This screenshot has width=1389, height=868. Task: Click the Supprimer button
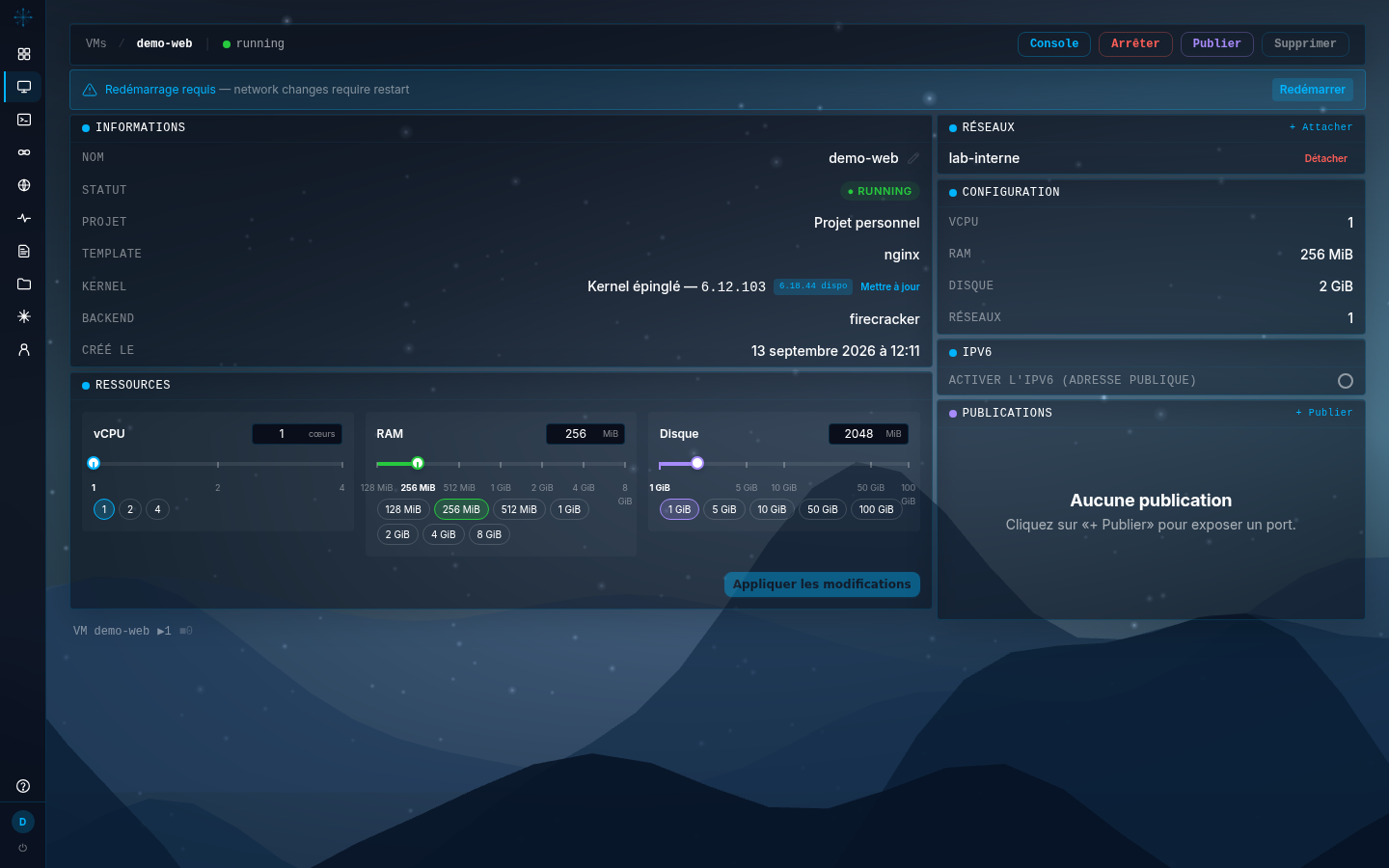(1305, 44)
